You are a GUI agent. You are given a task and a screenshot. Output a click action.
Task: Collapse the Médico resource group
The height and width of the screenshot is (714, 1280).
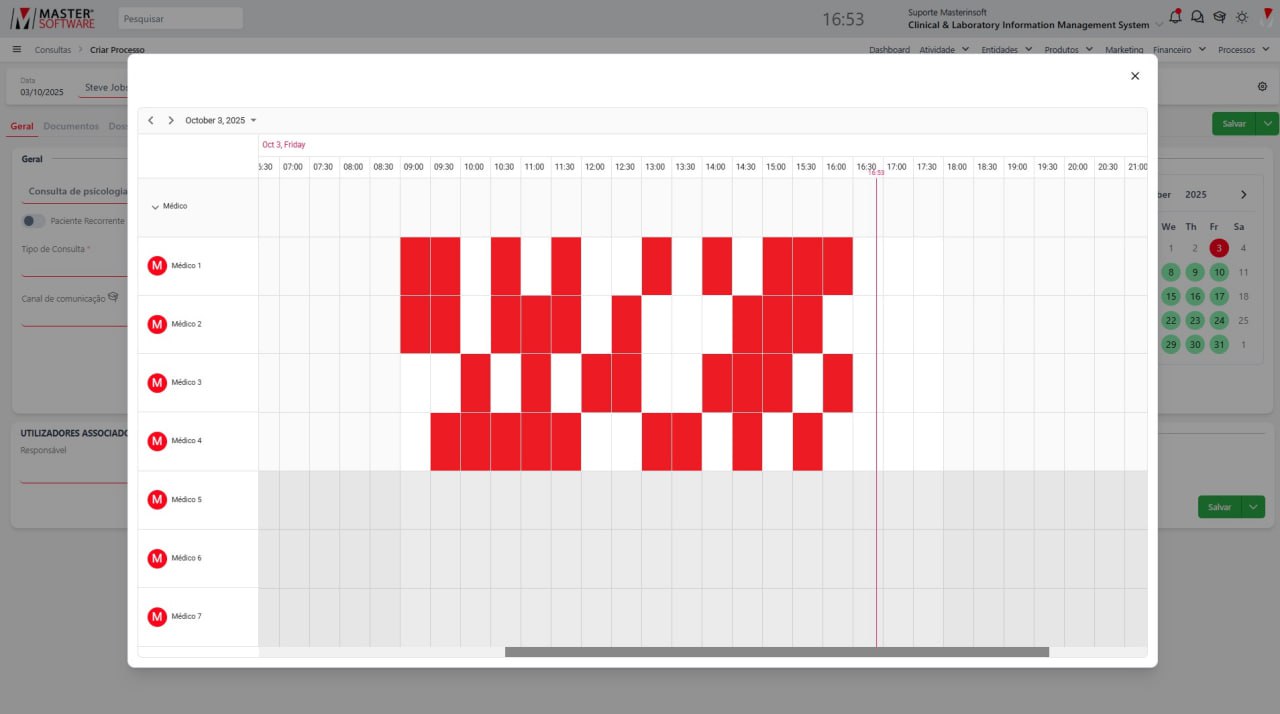tap(155, 207)
